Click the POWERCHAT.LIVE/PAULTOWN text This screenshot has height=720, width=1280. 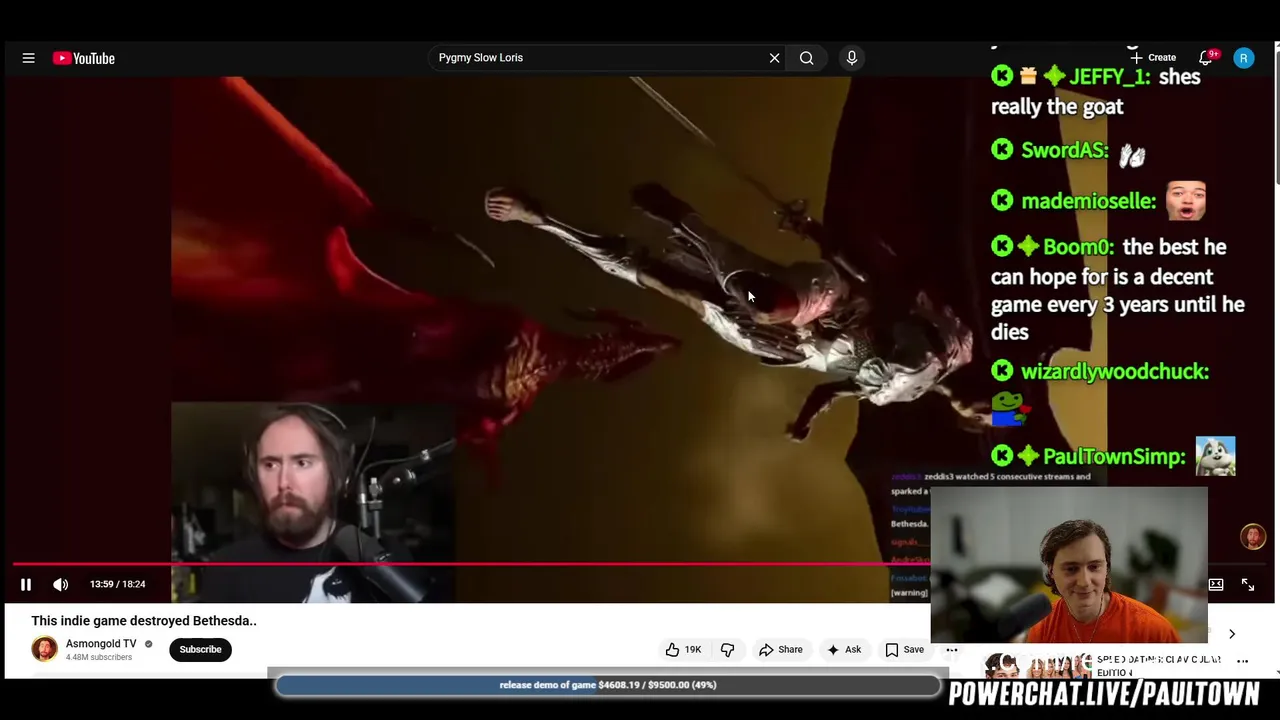[x=1104, y=694]
